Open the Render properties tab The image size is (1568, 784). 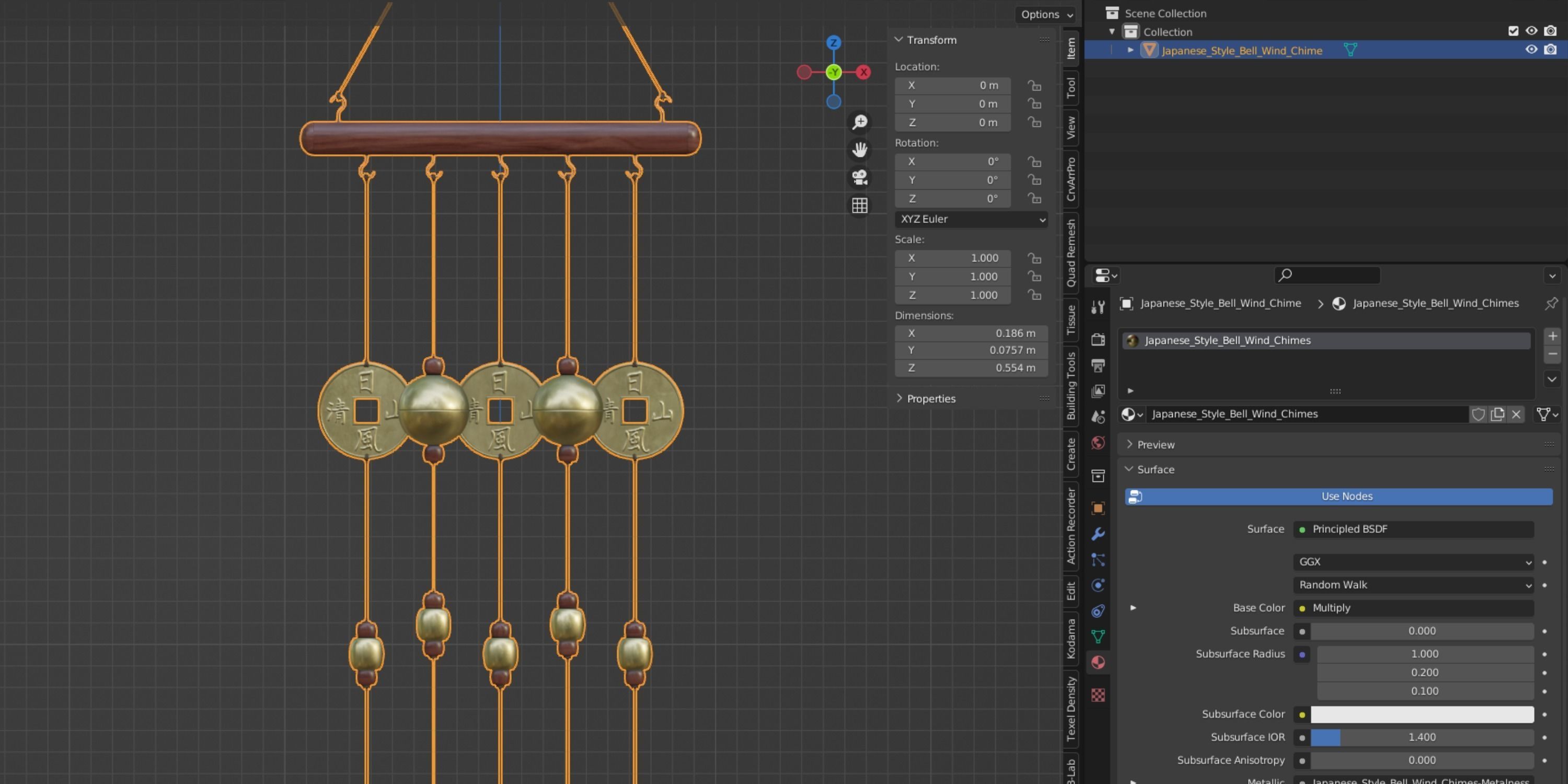coord(1098,339)
